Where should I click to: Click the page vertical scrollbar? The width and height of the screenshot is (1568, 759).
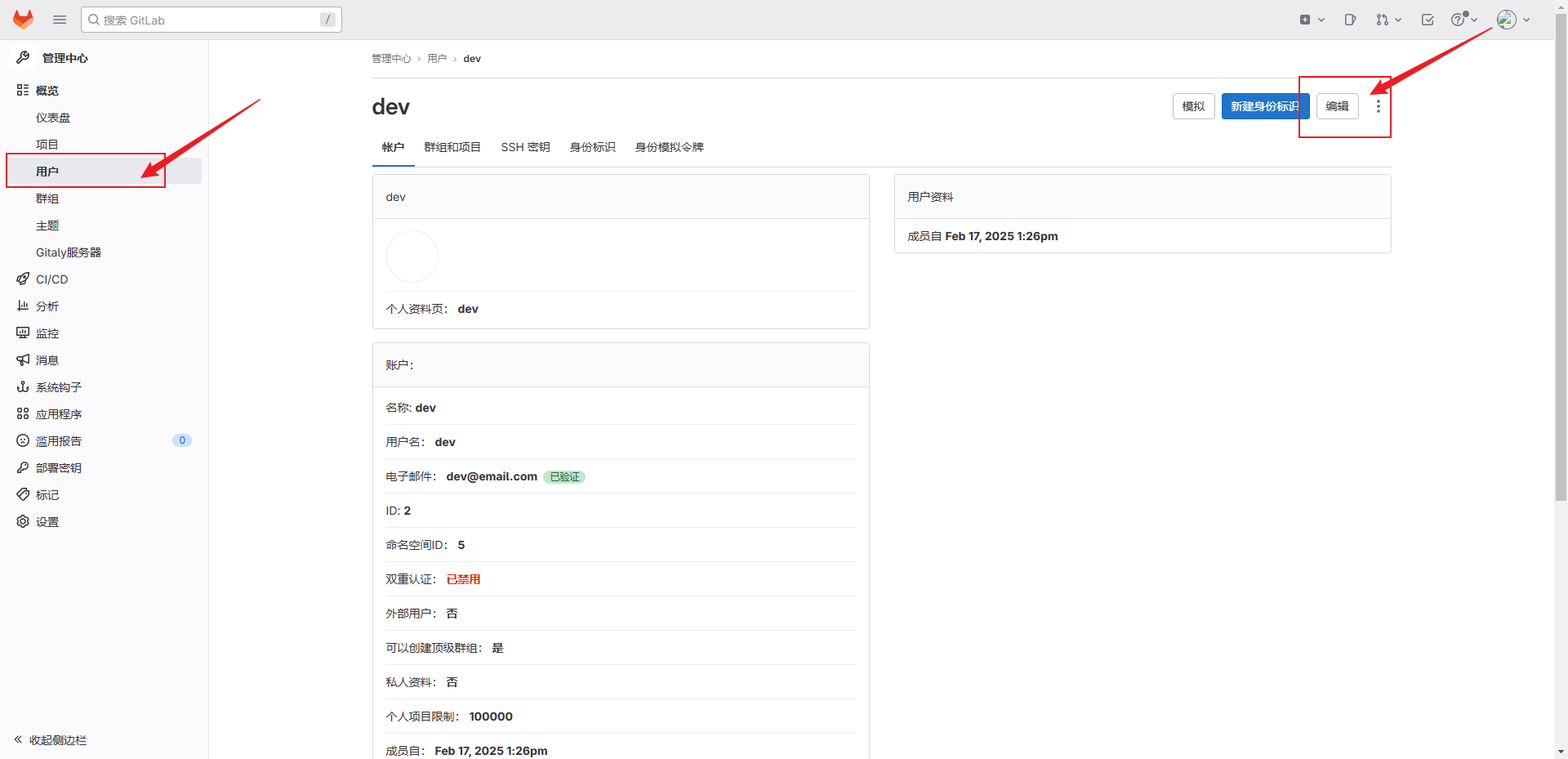[x=1561, y=256]
